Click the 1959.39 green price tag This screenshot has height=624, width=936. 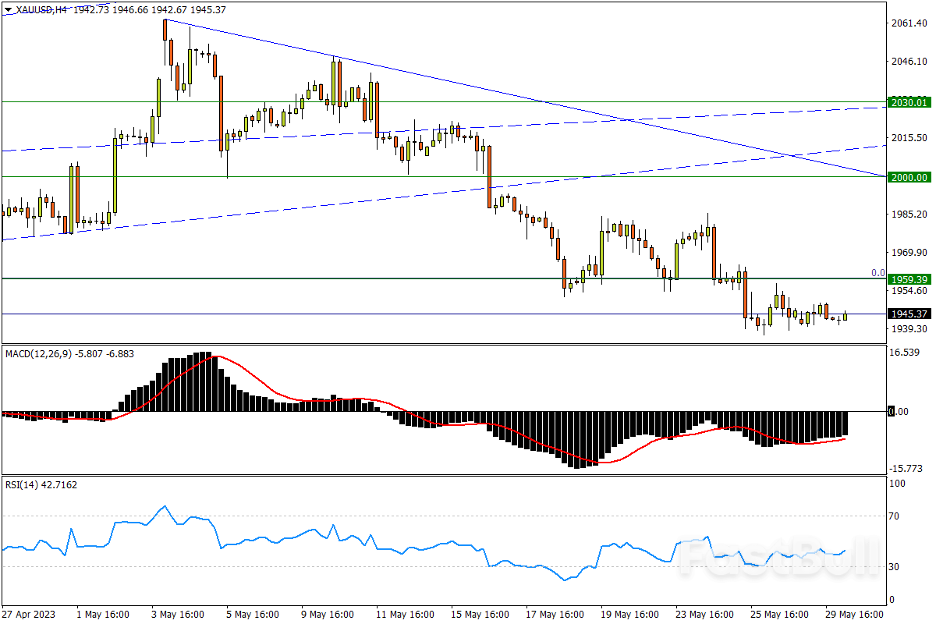(909, 279)
